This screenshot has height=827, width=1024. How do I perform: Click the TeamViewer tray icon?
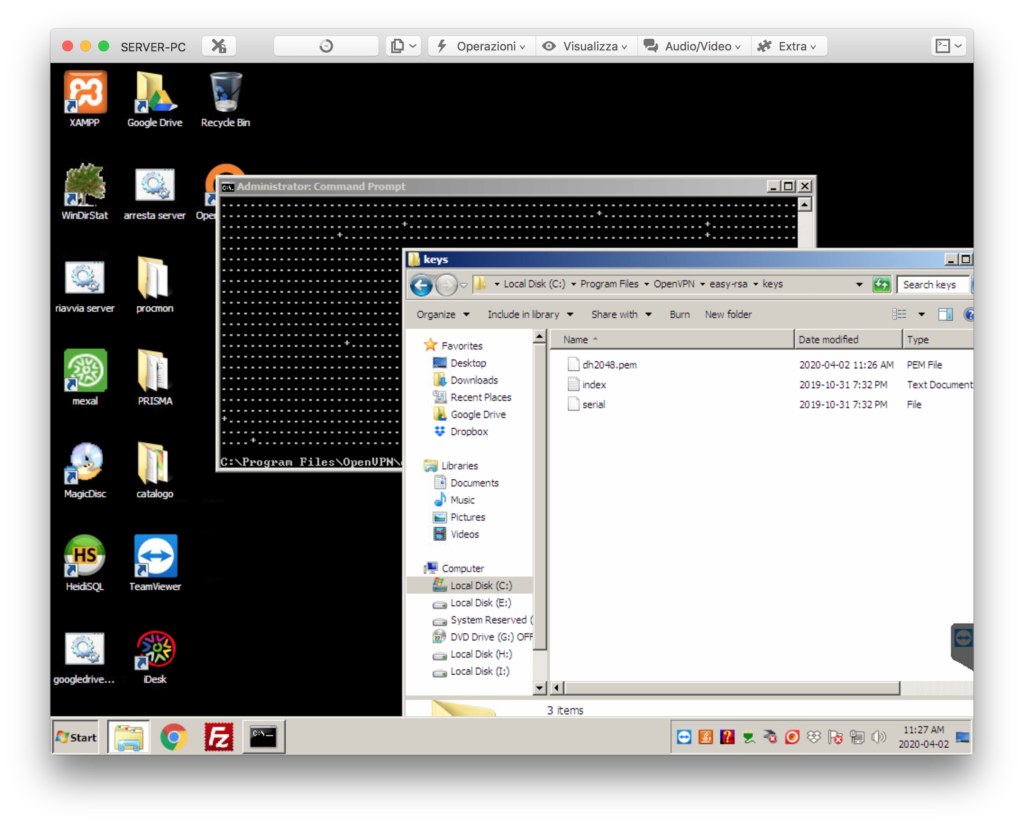tap(684, 738)
